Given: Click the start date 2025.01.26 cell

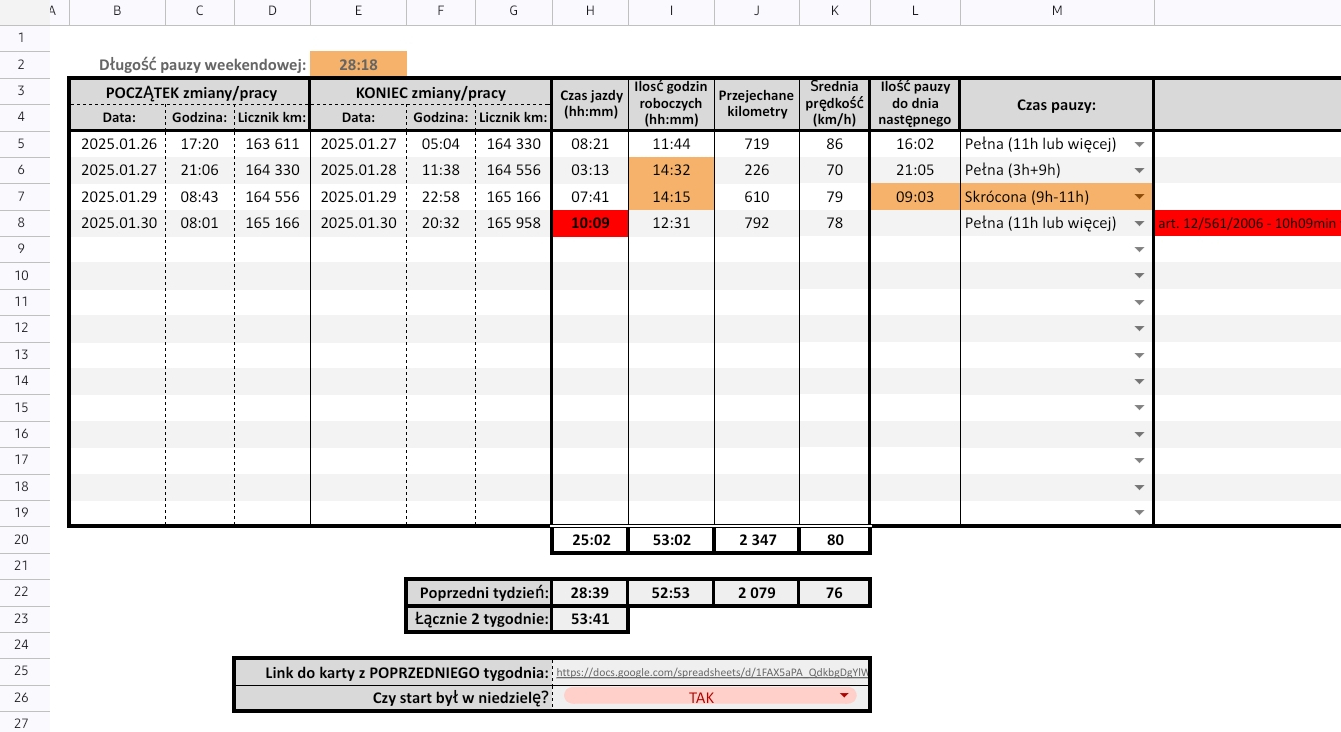Looking at the screenshot, I should tap(117, 144).
